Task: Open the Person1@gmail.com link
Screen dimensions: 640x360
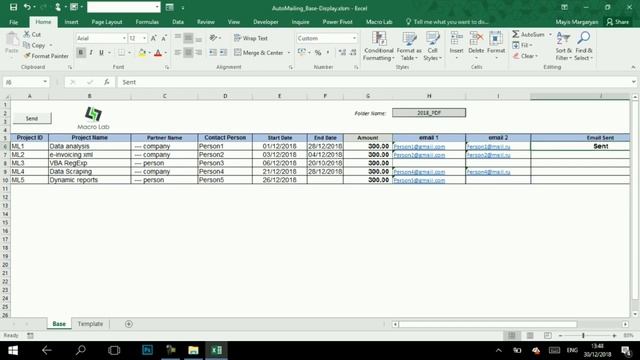Action: [x=419, y=147]
